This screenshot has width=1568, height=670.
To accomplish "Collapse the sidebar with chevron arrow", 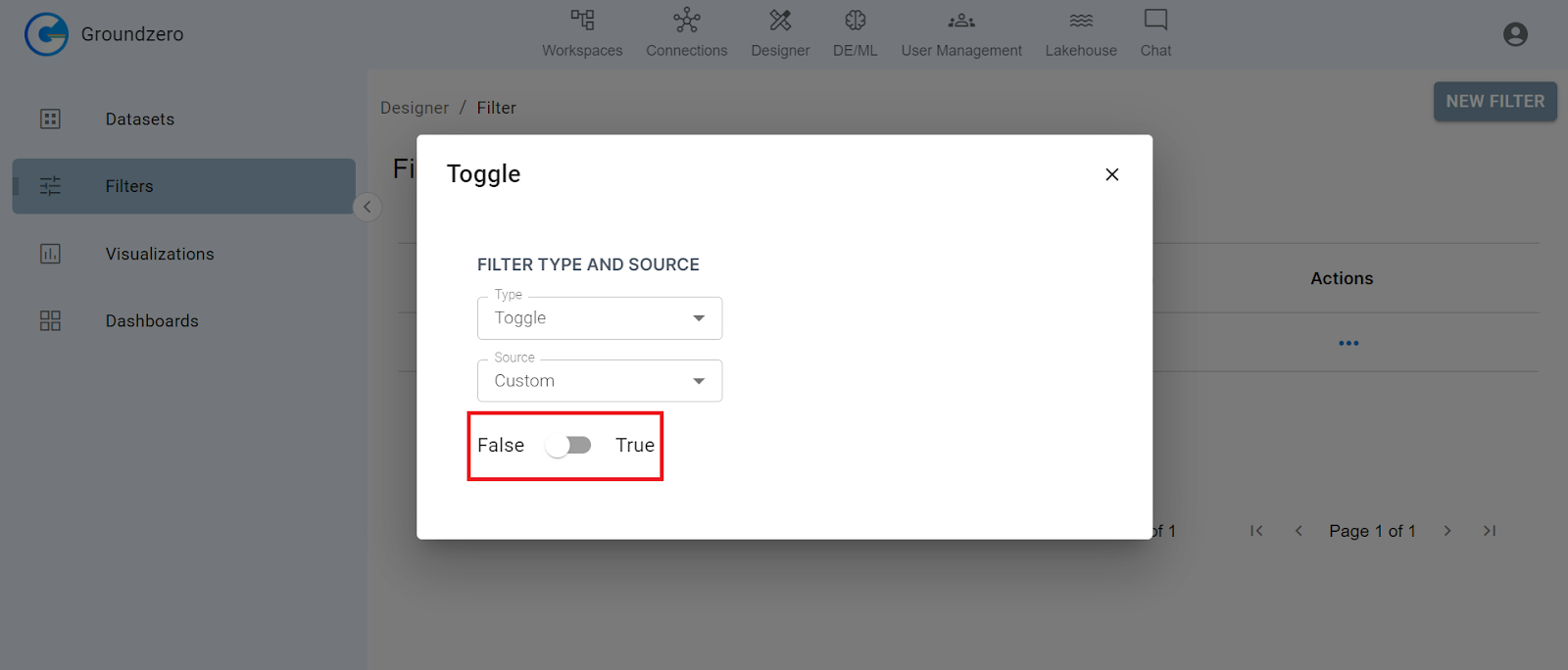I will (x=367, y=207).
